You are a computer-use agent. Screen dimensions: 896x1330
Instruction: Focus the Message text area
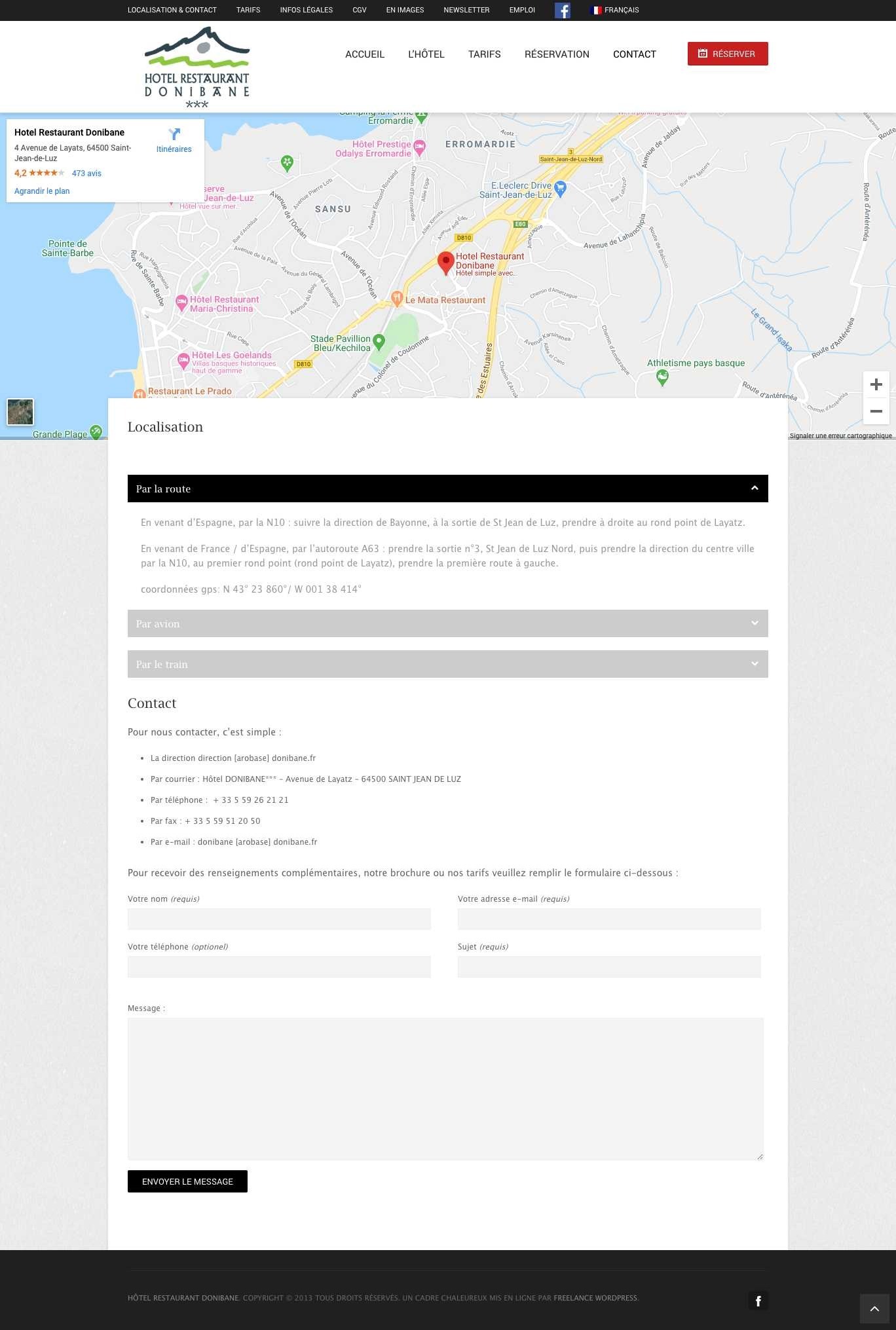tap(445, 1088)
